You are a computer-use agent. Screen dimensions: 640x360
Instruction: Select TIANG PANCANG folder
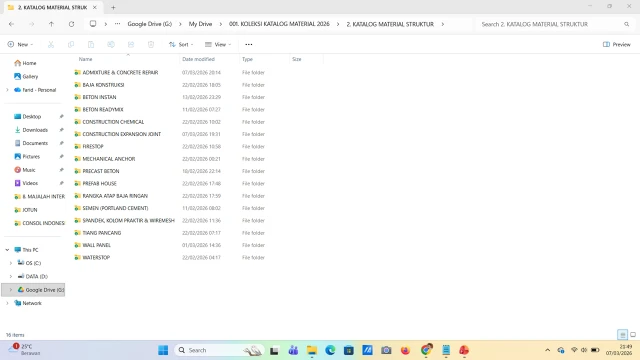click(x=102, y=233)
